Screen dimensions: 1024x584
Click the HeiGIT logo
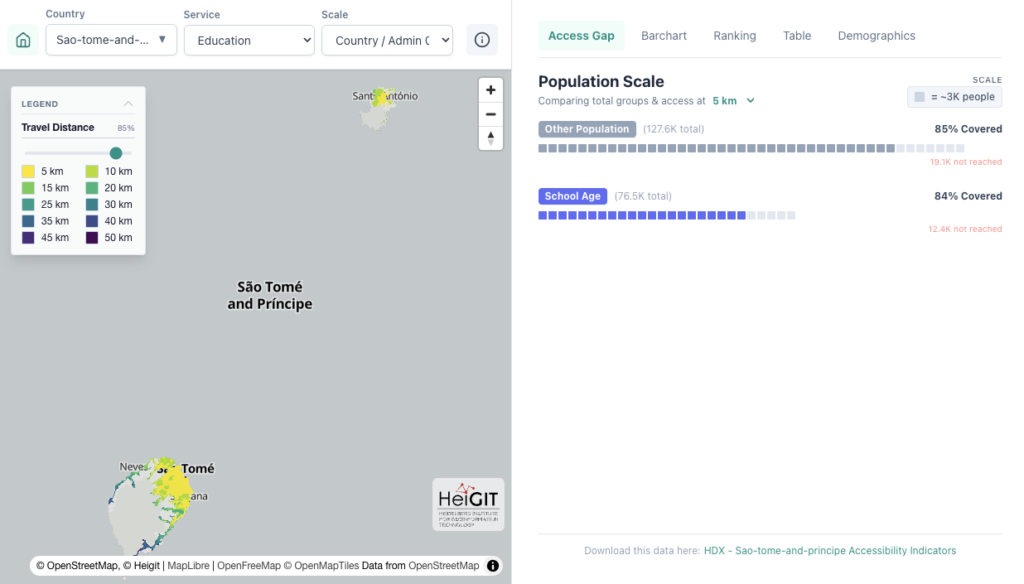468,504
